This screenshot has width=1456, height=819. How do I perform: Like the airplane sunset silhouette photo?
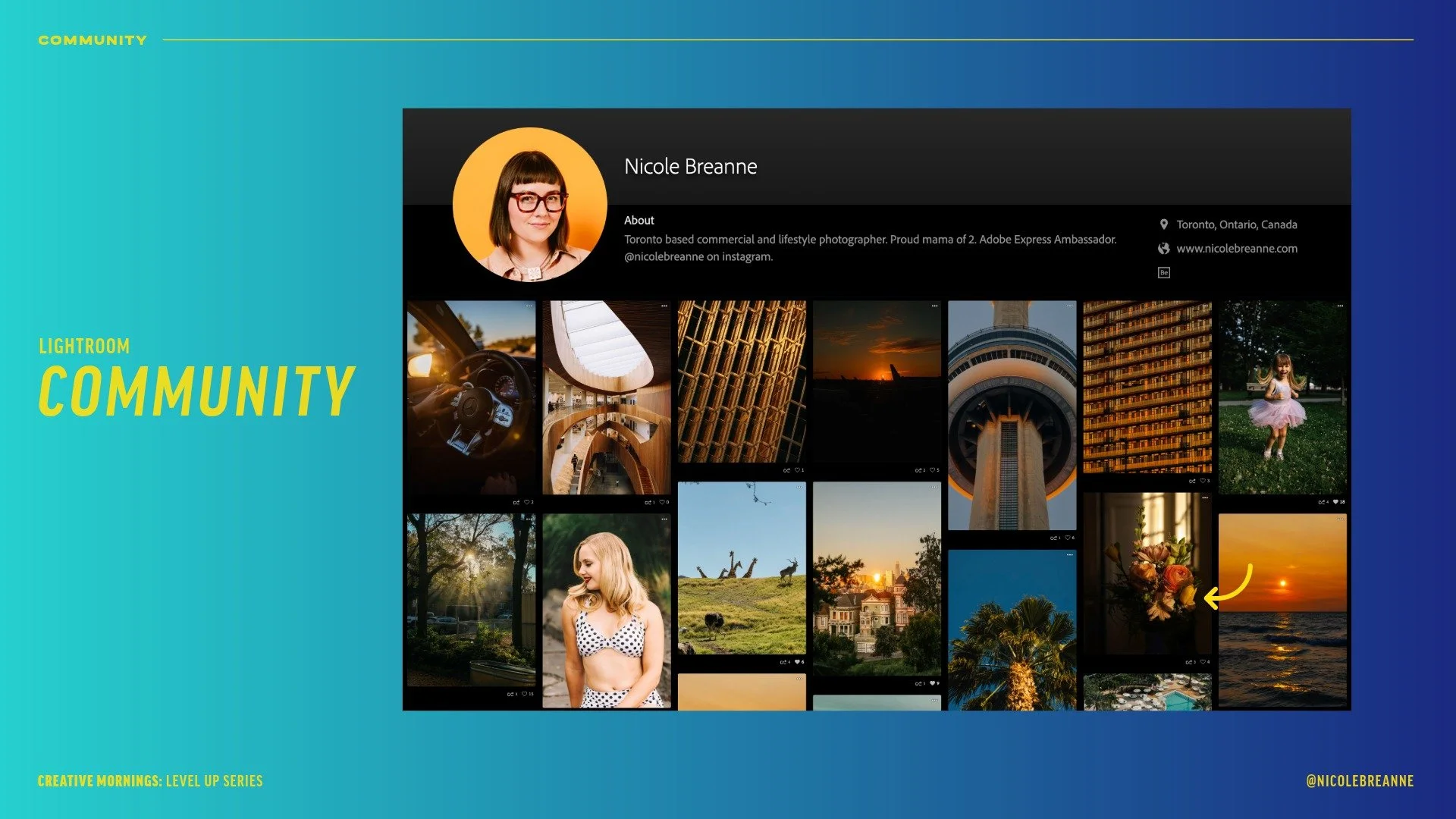point(932,470)
